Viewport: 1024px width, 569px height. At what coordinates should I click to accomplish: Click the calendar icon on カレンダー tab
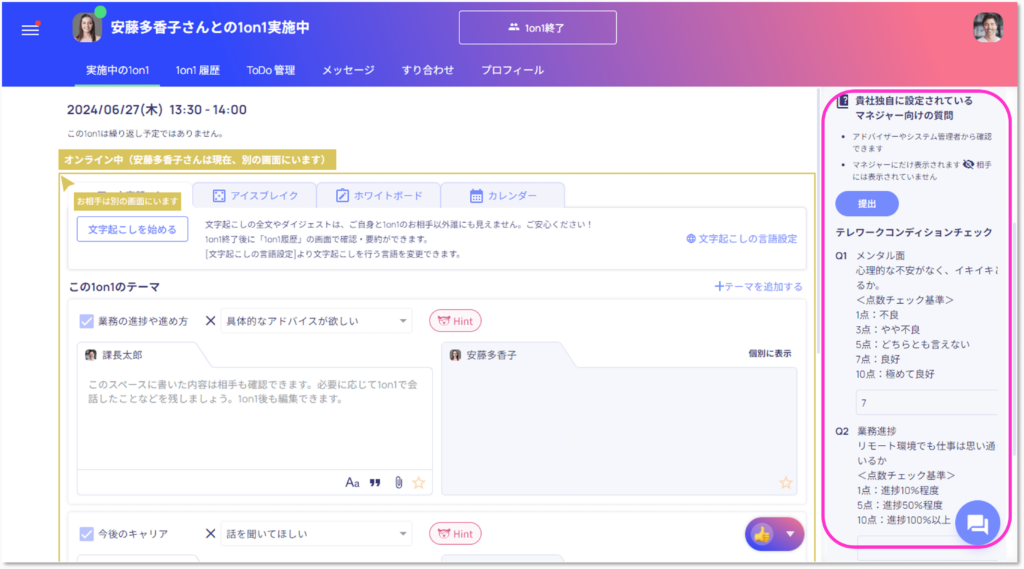476,195
